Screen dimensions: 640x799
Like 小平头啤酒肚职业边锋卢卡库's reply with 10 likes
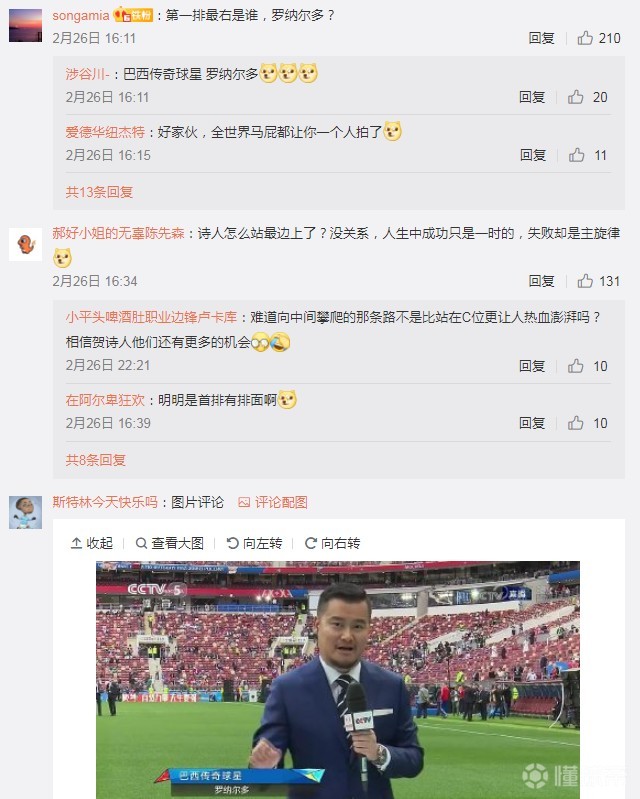(576, 366)
